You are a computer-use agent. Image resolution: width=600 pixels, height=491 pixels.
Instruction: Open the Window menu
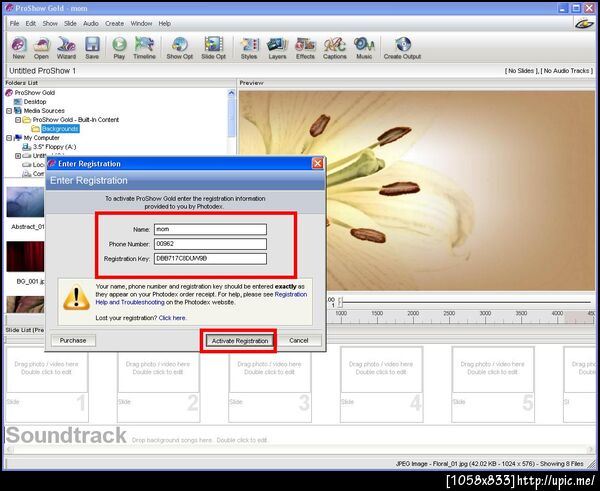[141, 23]
